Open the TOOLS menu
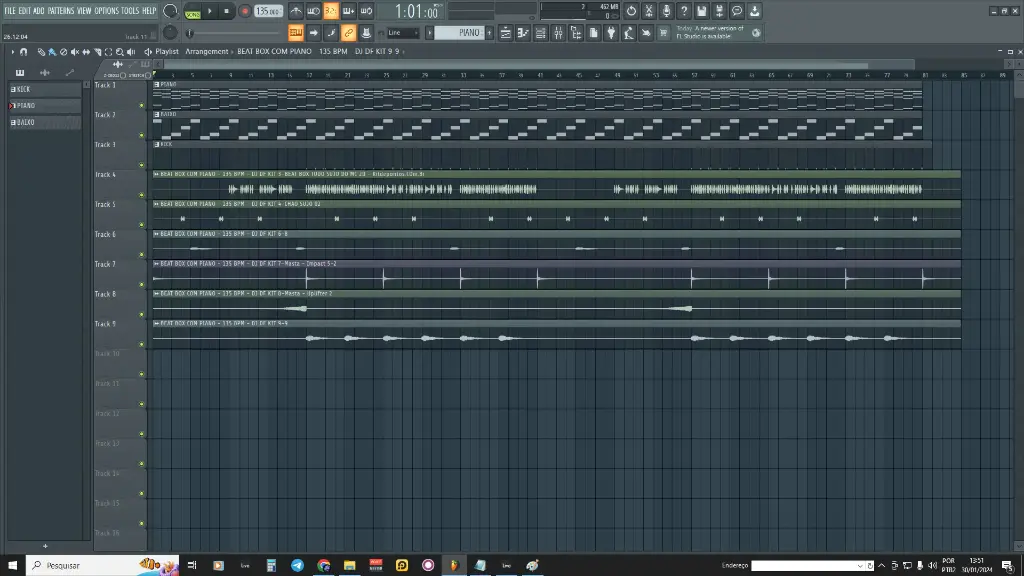Screen dimensions: 1024x576 tap(130, 11)
